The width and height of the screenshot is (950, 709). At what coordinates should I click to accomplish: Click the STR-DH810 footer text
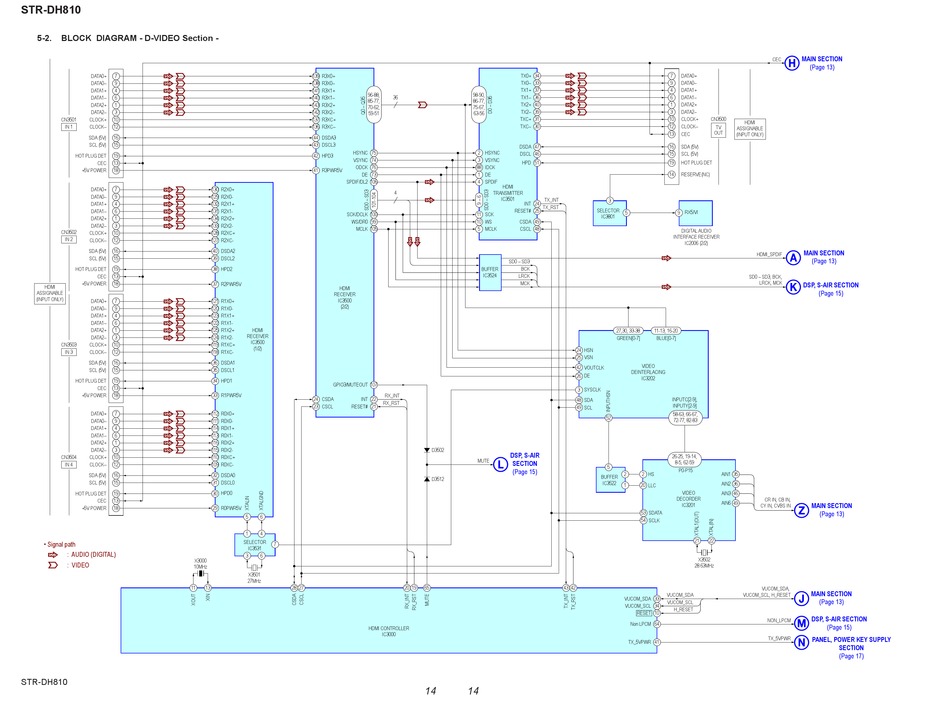(44, 682)
